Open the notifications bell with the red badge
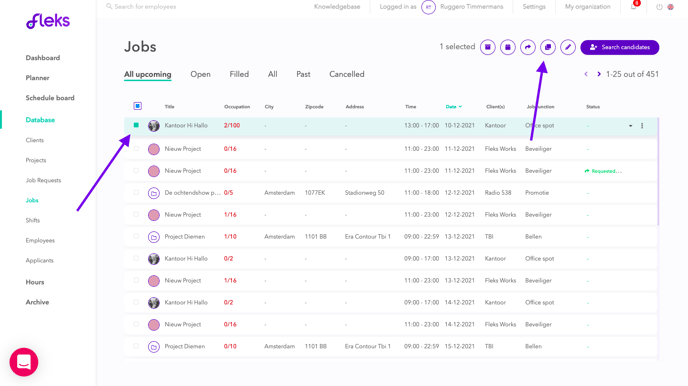The image size is (688, 386). coord(634,7)
